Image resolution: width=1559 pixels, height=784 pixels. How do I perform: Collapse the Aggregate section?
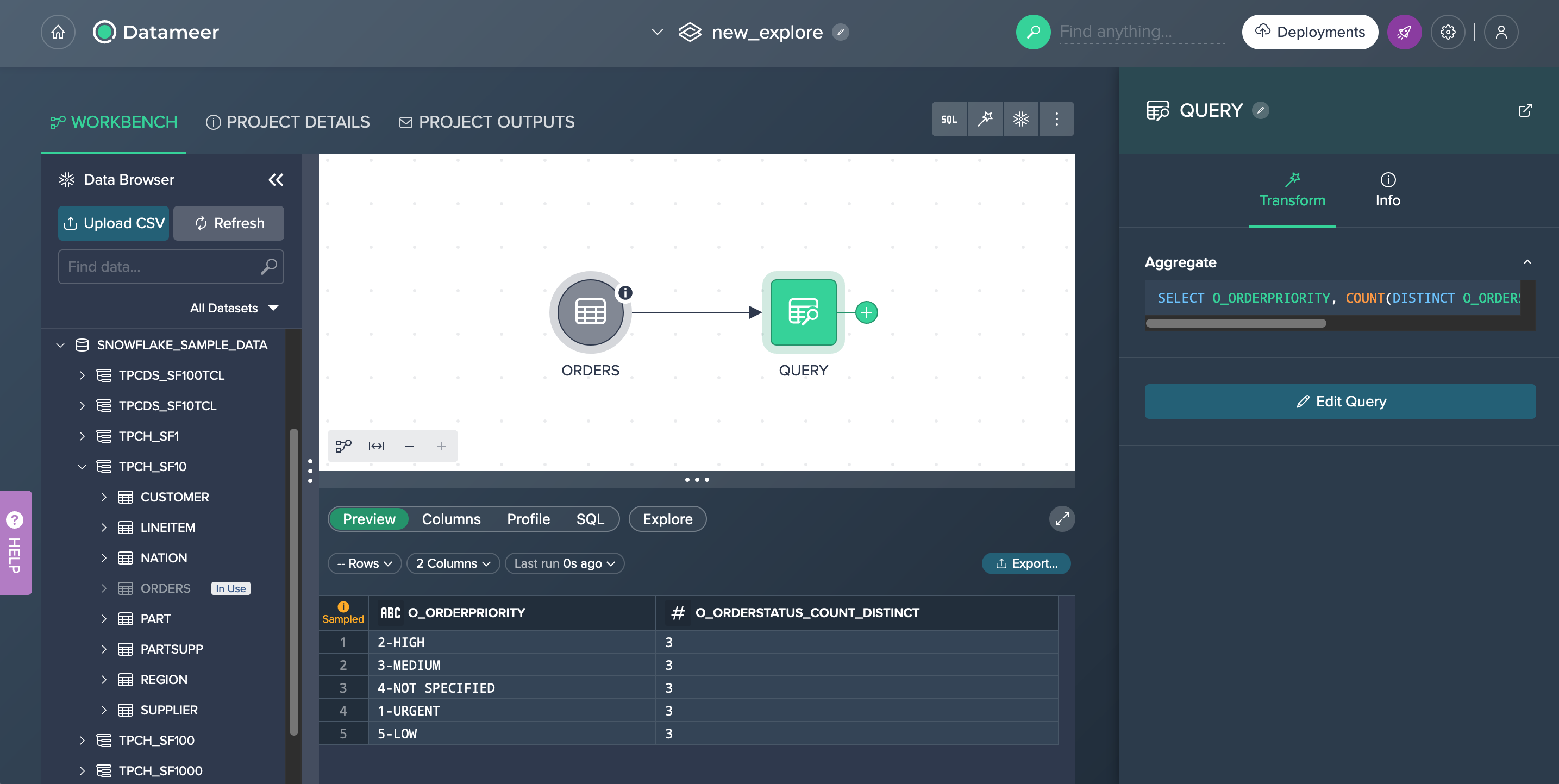point(1527,262)
